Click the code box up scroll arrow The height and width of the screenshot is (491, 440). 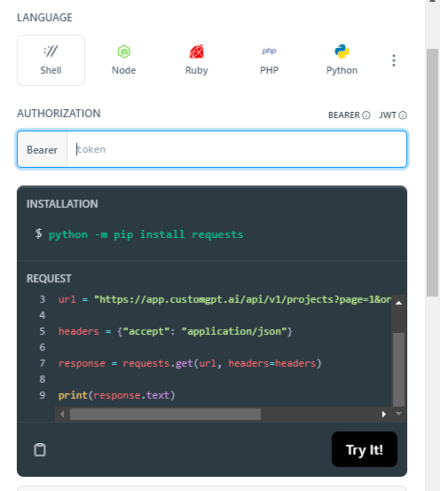pos(399,303)
